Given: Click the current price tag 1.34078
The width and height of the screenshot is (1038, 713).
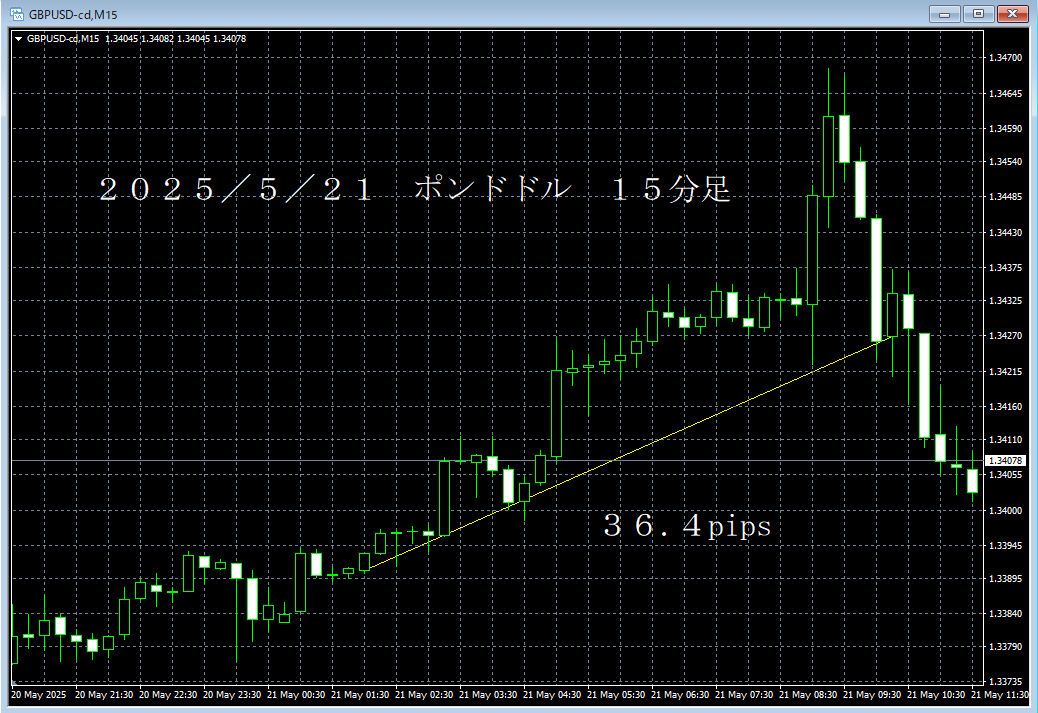Looking at the screenshot, I should point(1006,460).
